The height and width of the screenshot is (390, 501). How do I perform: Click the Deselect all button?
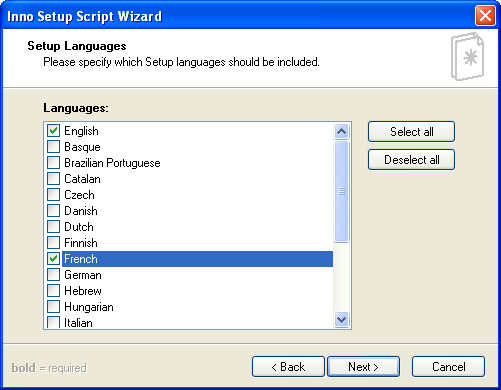pos(411,160)
